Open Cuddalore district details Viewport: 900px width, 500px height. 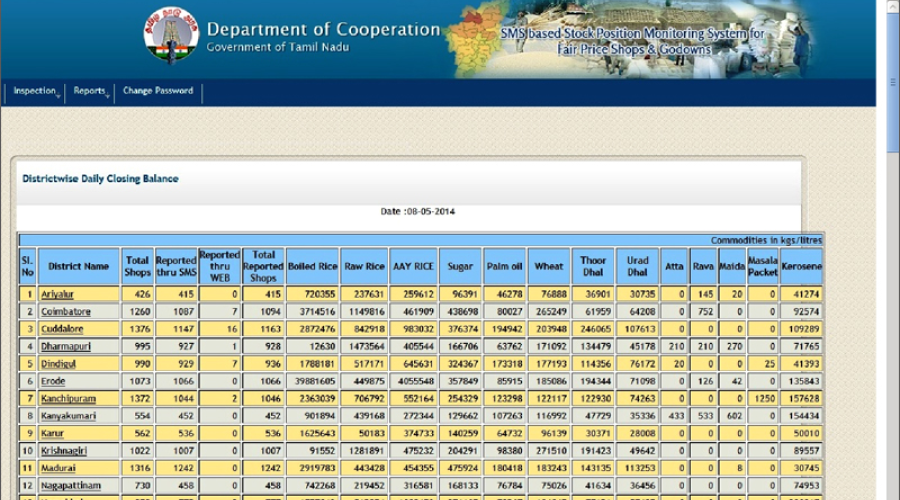tap(62, 329)
